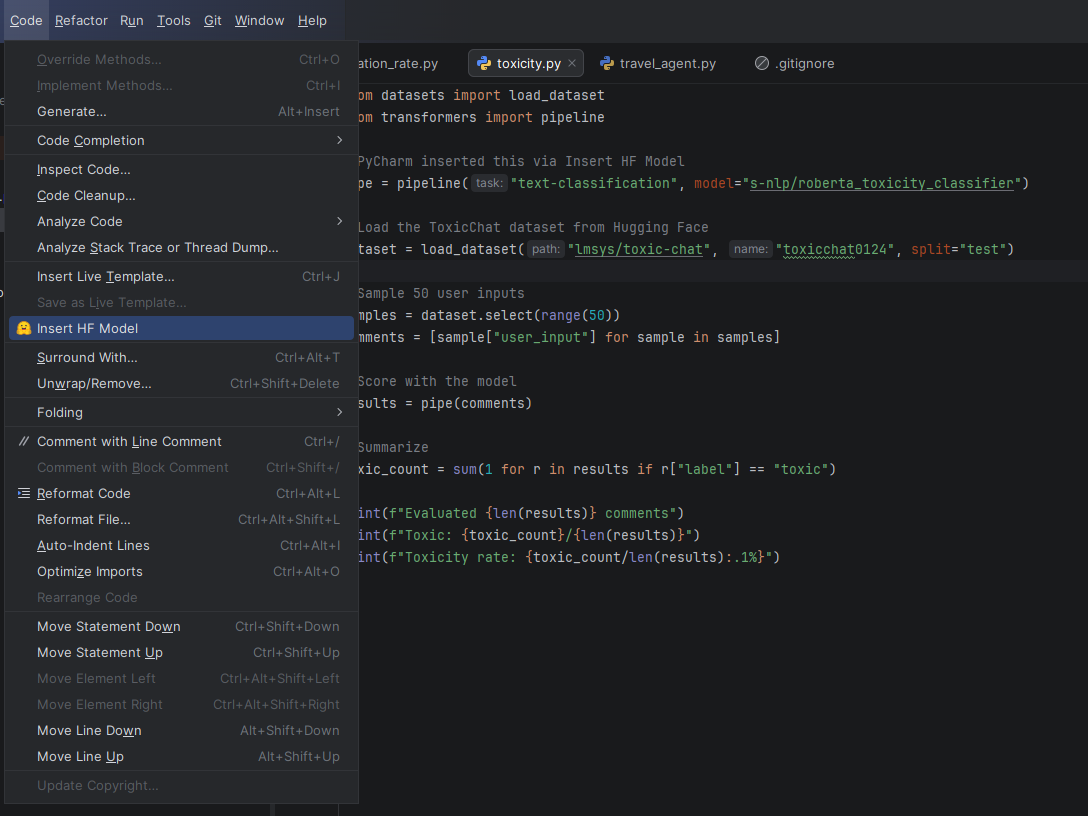Viewport: 1088px width, 816px height.
Task: Open the Help menu
Action: point(312,21)
